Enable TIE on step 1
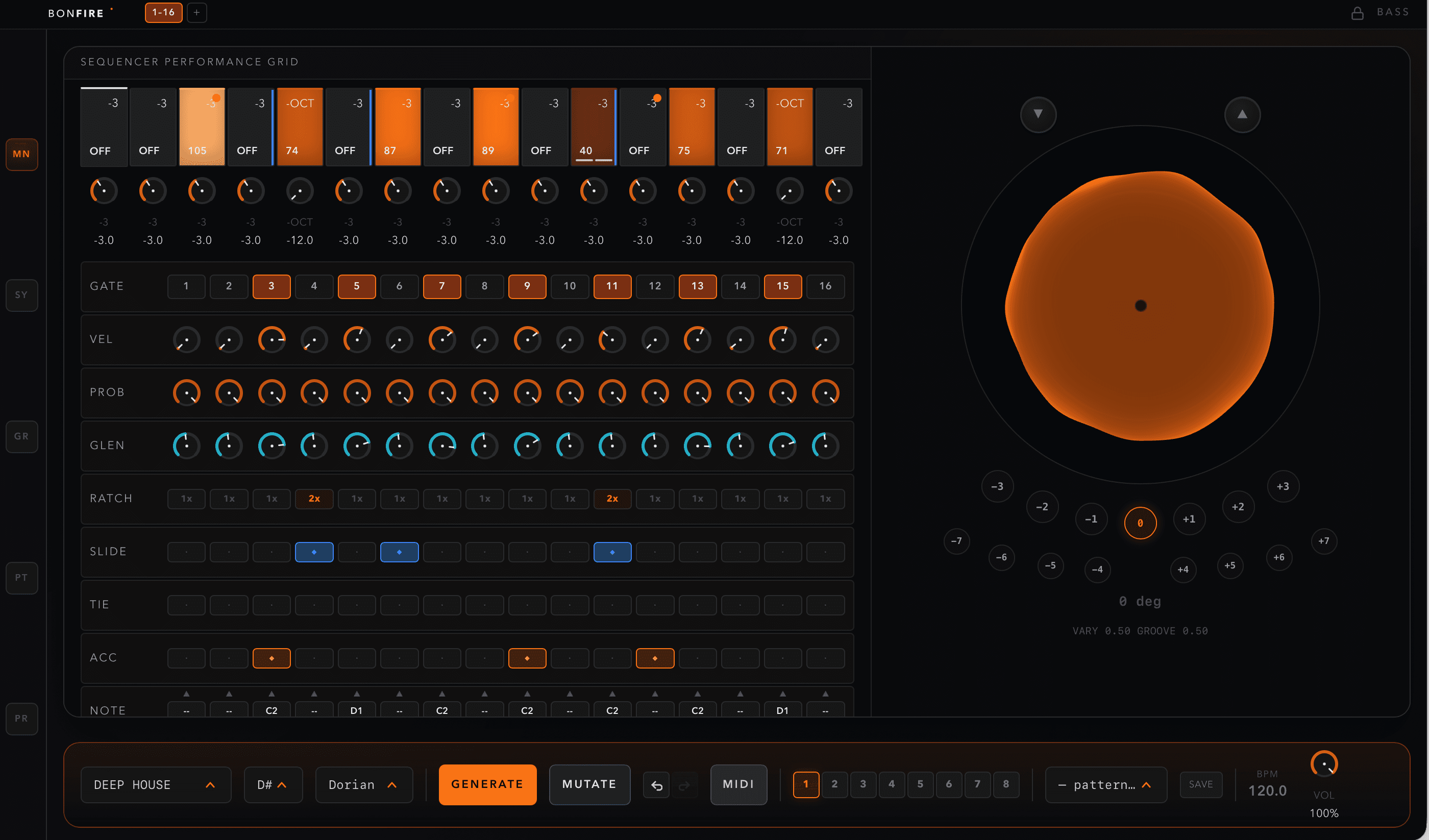 187,605
